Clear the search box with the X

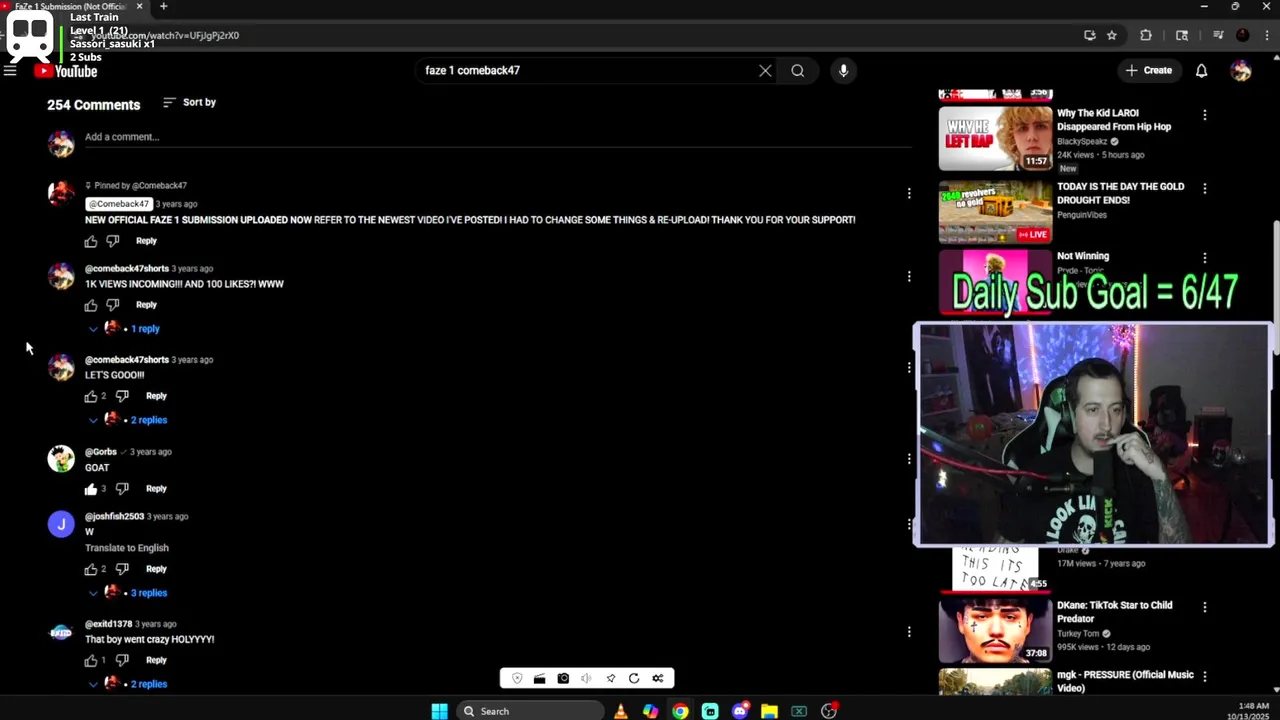pos(765,71)
